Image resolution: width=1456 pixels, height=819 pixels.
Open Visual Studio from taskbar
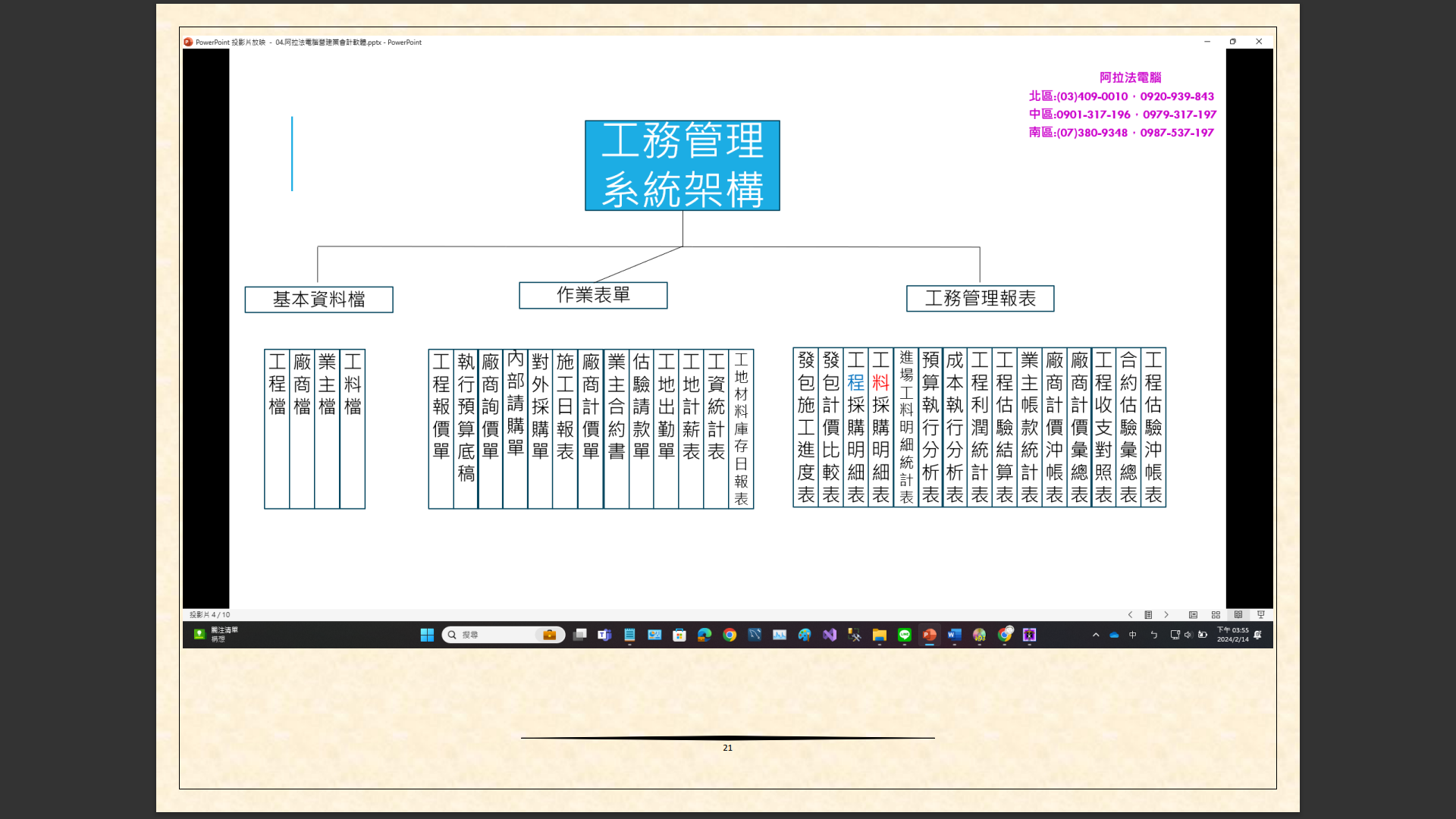tap(830, 635)
